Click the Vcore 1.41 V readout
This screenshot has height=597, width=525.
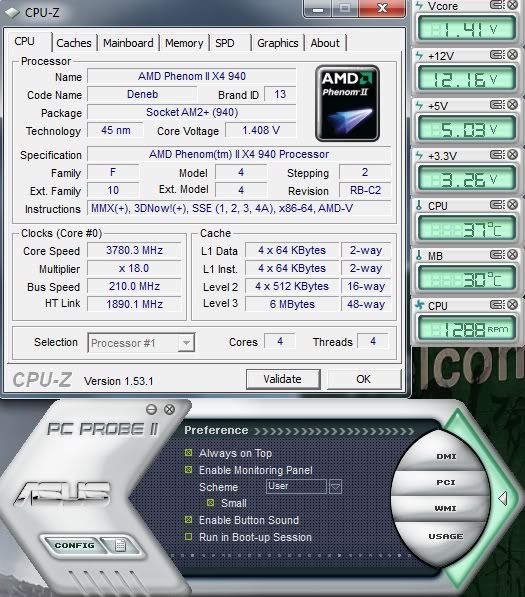tap(467, 29)
